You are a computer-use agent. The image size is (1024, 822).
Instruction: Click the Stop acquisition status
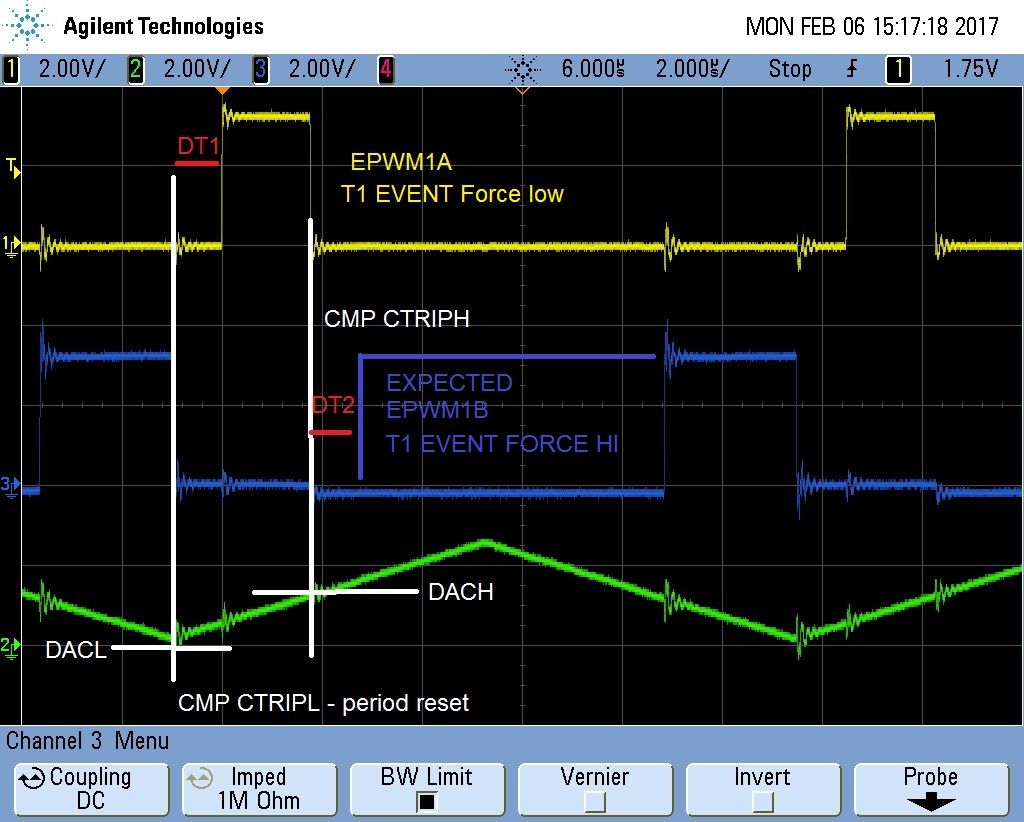pos(790,69)
